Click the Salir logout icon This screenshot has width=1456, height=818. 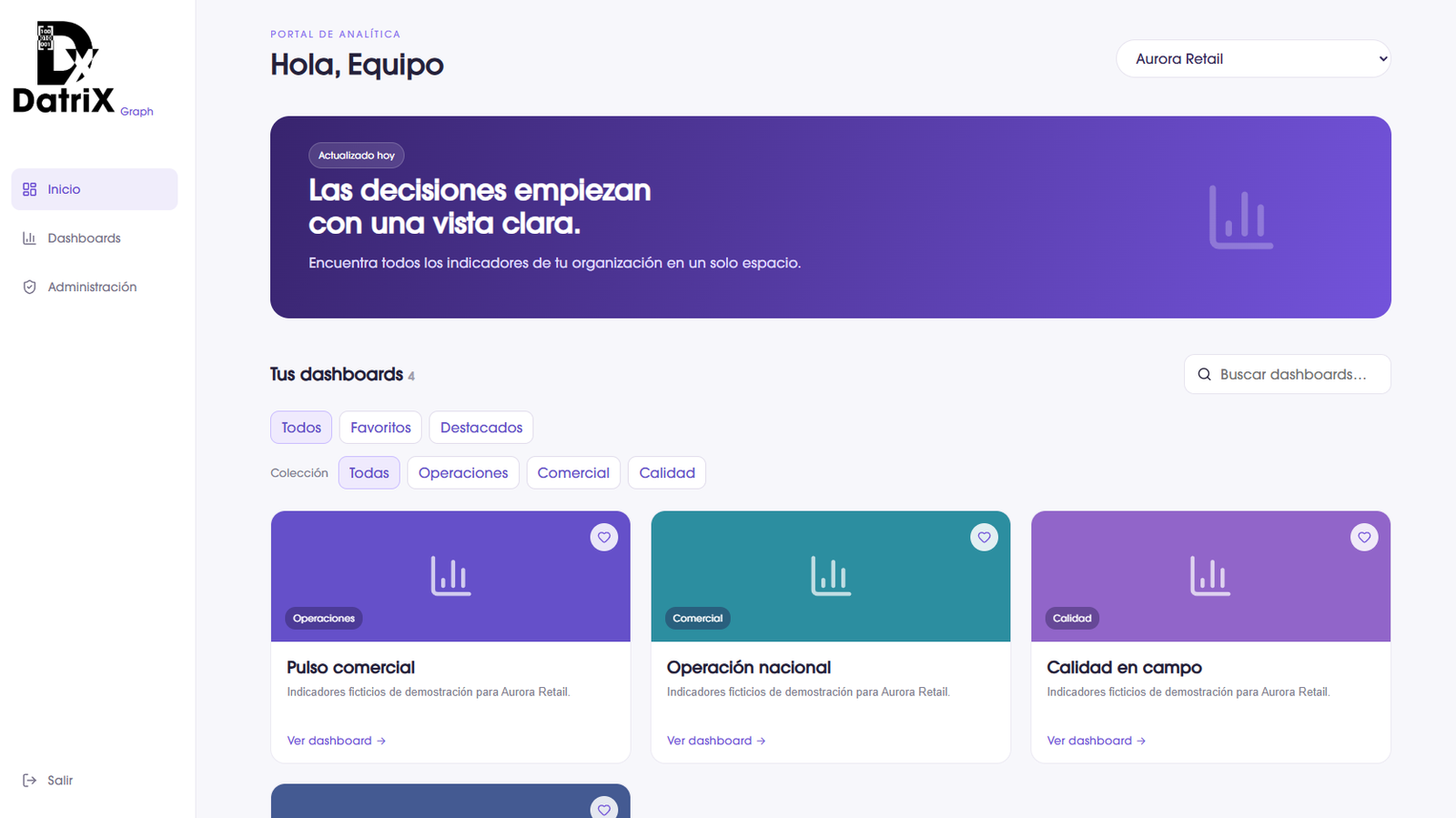[x=30, y=780]
